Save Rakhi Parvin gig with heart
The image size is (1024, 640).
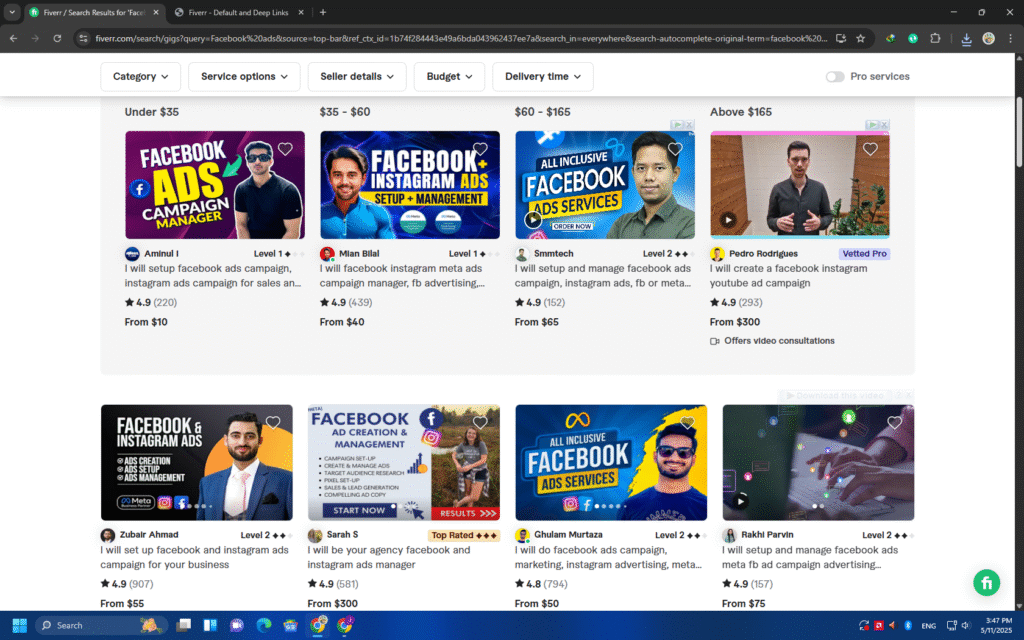pyautogui.click(x=894, y=423)
